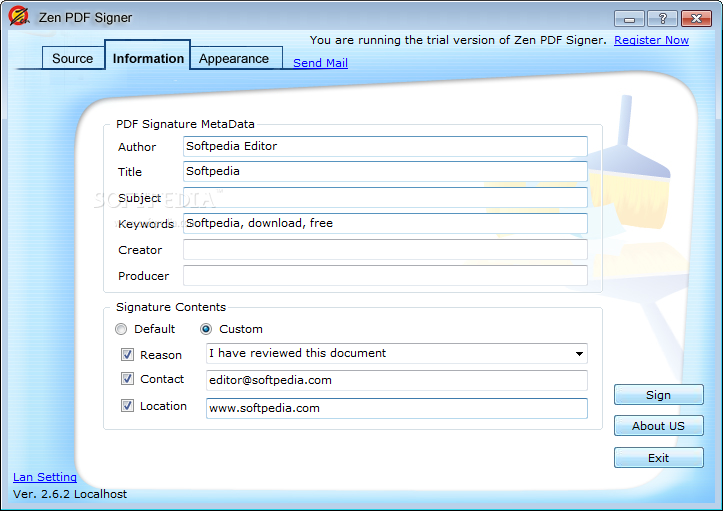Open the Lan Setting link
This screenshot has height=511, width=723.
pyautogui.click(x=45, y=477)
